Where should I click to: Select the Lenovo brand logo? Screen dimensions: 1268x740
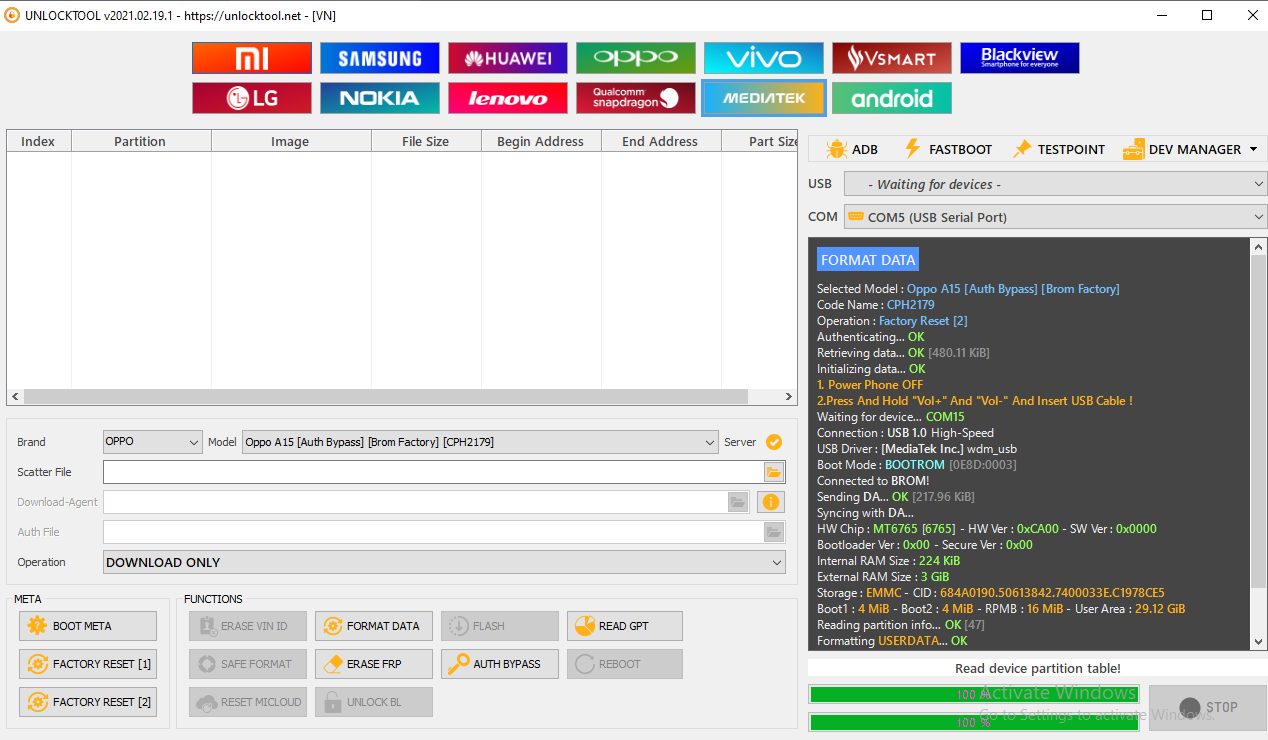[x=508, y=98]
